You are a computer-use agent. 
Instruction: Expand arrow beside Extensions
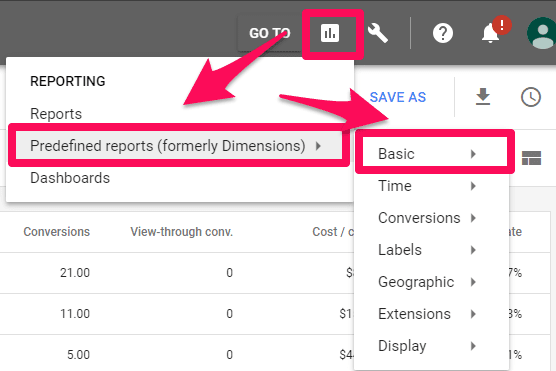pyautogui.click(x=473, y=314)
